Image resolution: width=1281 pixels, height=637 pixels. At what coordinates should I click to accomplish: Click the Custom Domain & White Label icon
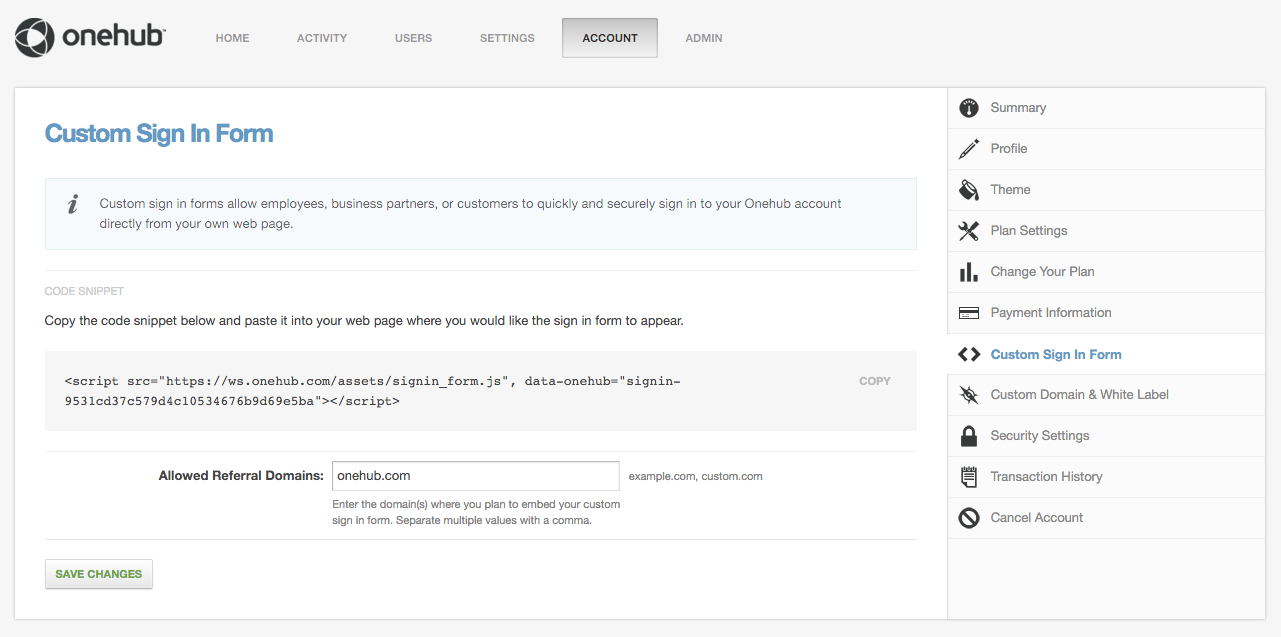click(x=968, y=395)
